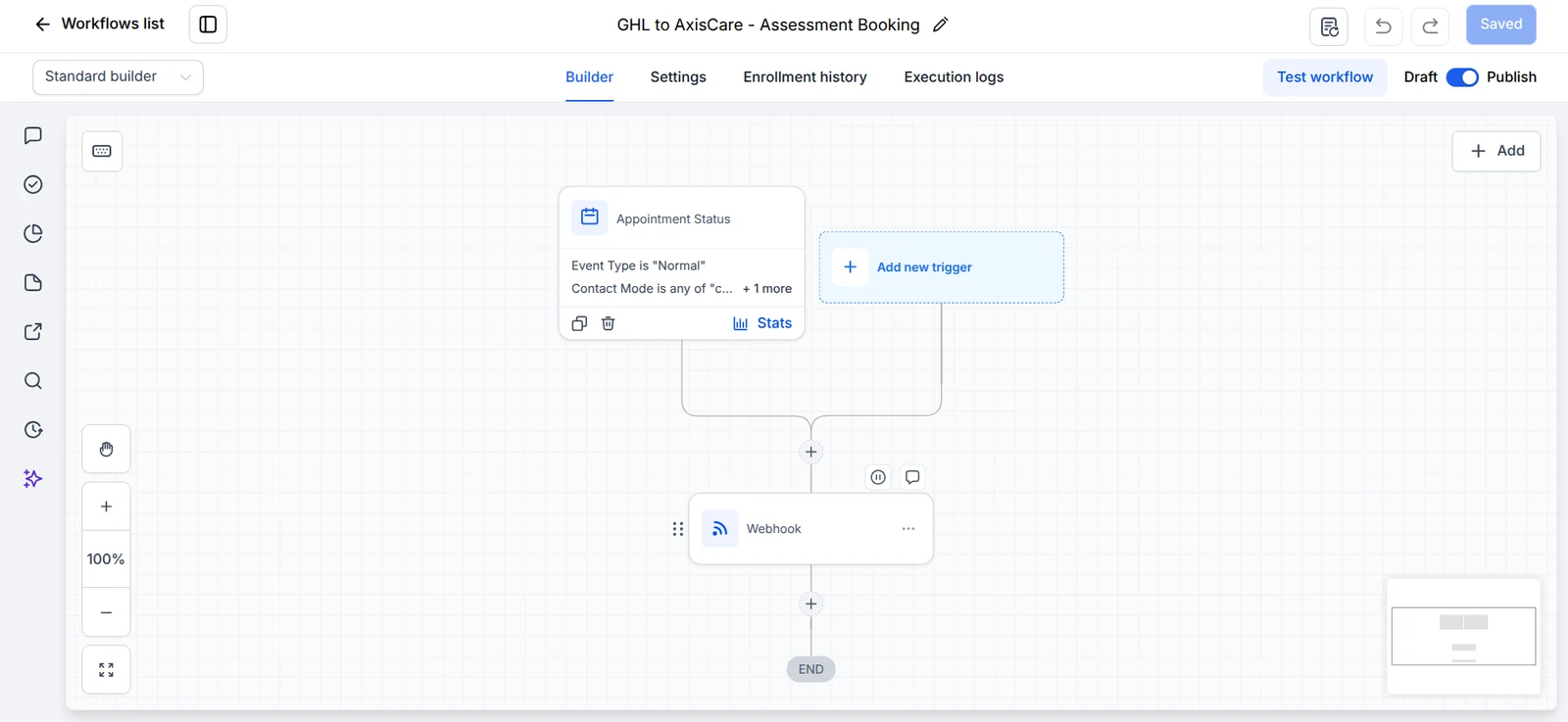Screen dimensions: 1568x722
Task: Open the version history notes icon
Action: [1329, 26]
